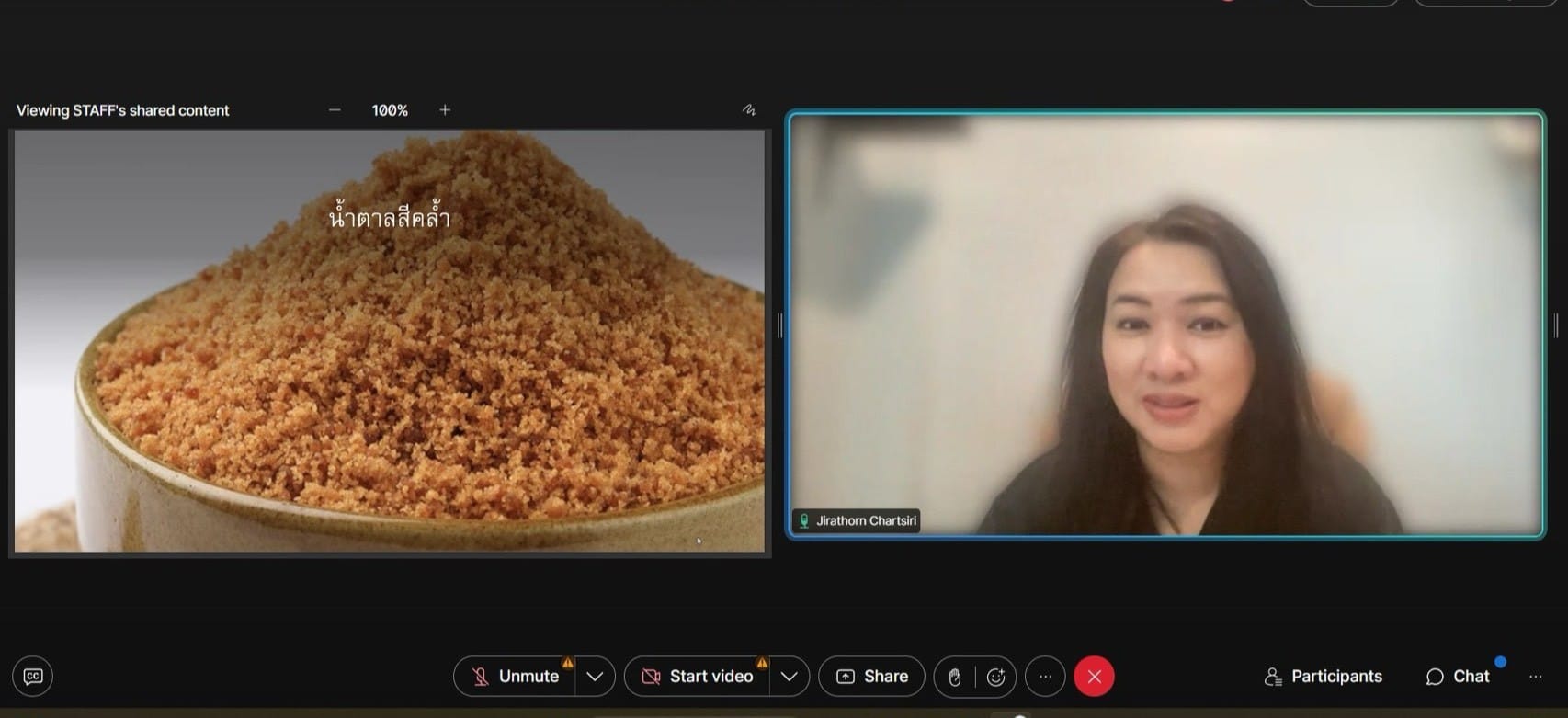Expand video options arrow beside Start video
Screen dimensions: 1568x718
tap(789, 677)
